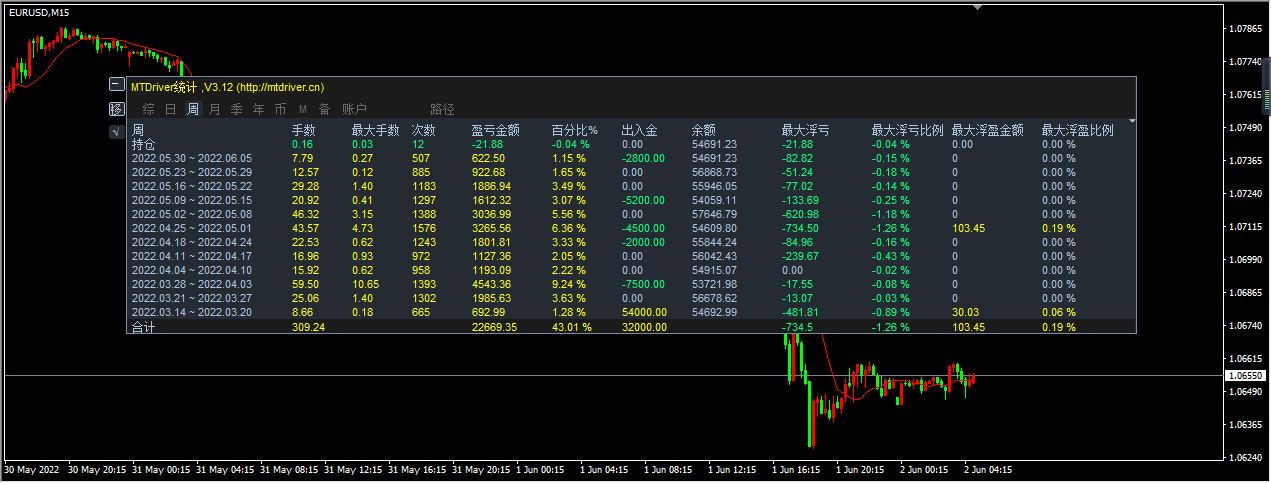Select the 周 weekly tab
Viewport: 1271px width, 483px height.
click(x=192, y=109)
